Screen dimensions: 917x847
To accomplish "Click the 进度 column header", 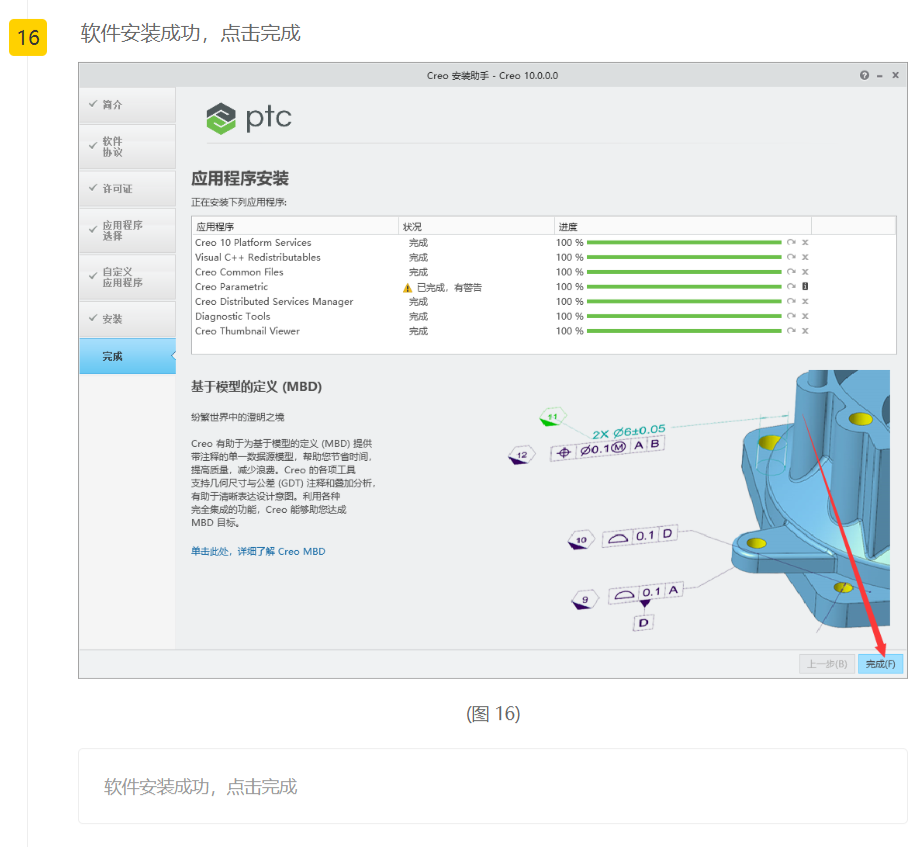I will point(682,226).
